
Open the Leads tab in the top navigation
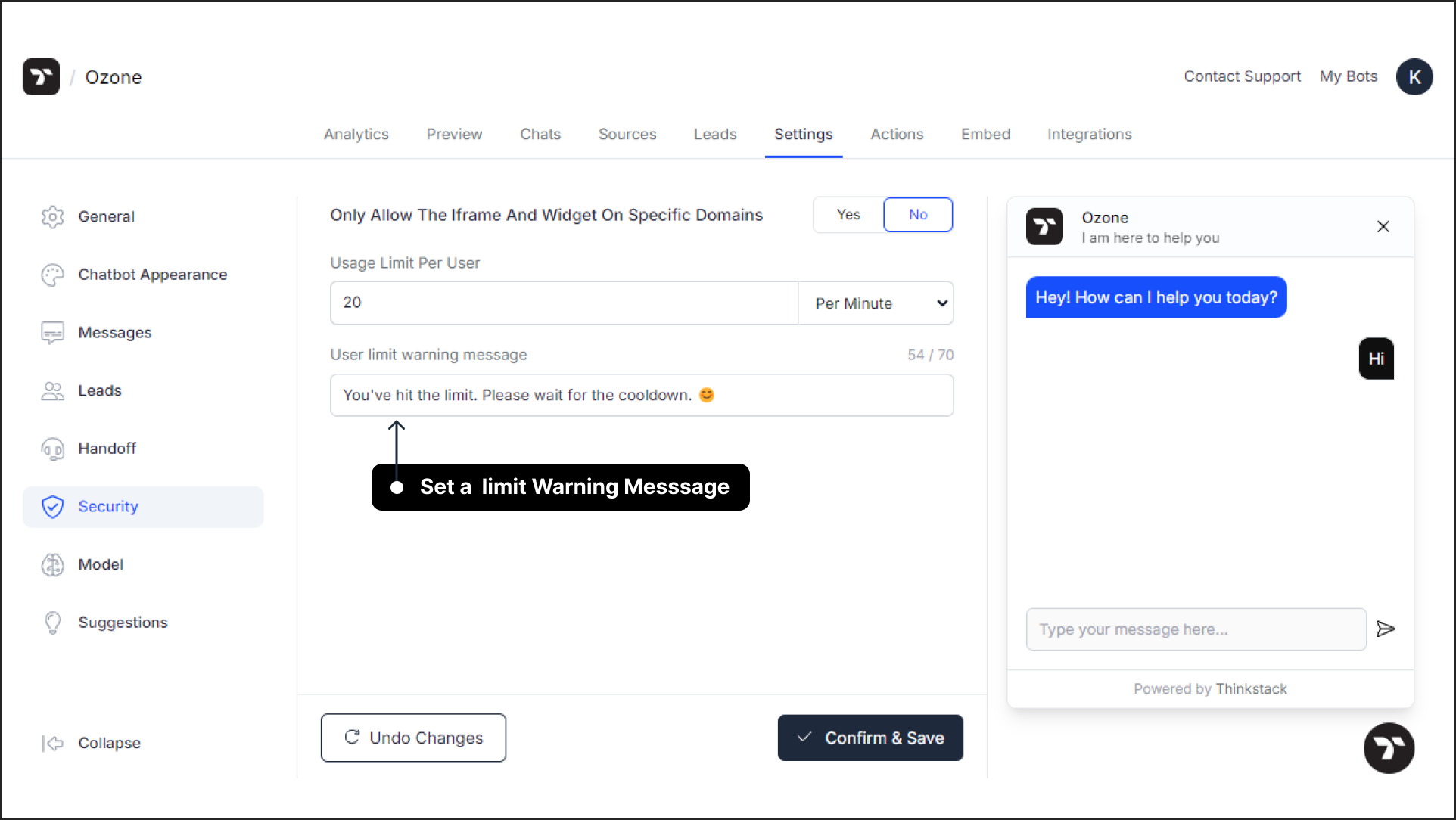click(715, 134)
